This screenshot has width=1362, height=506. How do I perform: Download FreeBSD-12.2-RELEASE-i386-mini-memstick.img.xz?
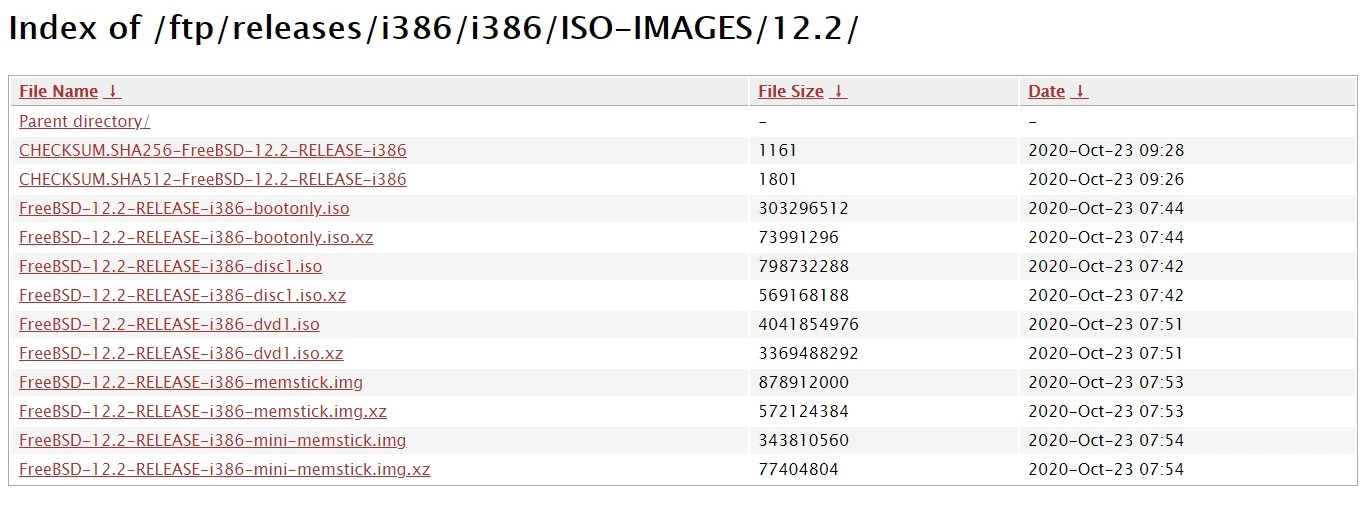pyautogui.click(x=225, y=469)
